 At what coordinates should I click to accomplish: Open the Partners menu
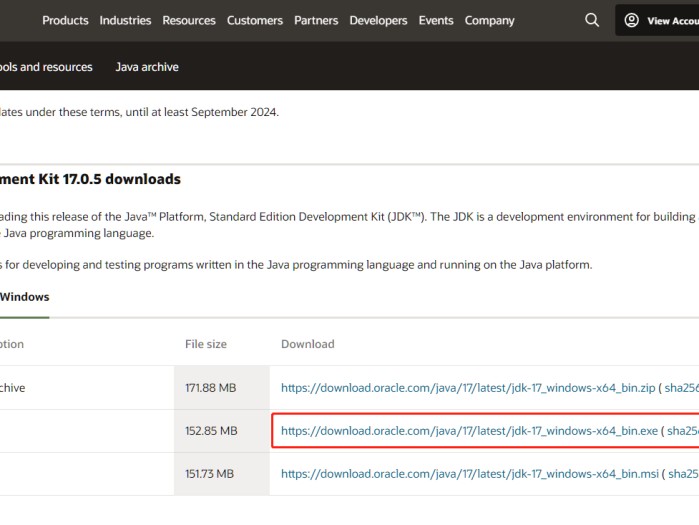click(x=316, y=20)
